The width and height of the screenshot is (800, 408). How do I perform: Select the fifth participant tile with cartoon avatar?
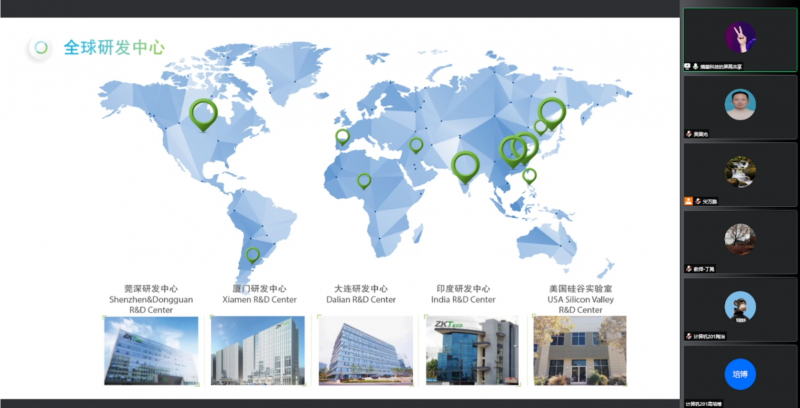point(740,309)
